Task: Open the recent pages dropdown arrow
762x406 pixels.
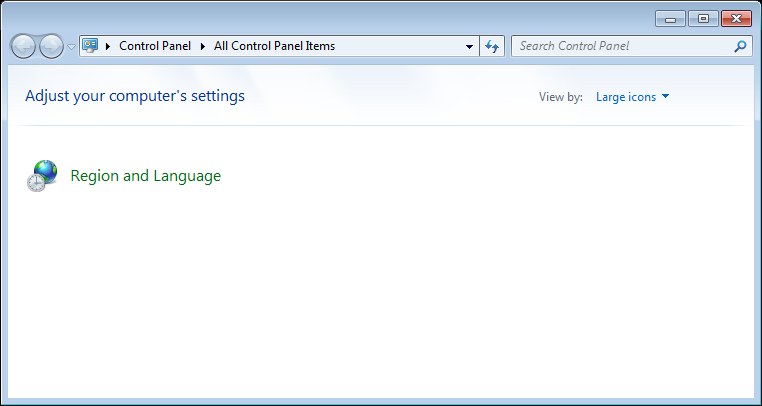Action: coord(71,47)
